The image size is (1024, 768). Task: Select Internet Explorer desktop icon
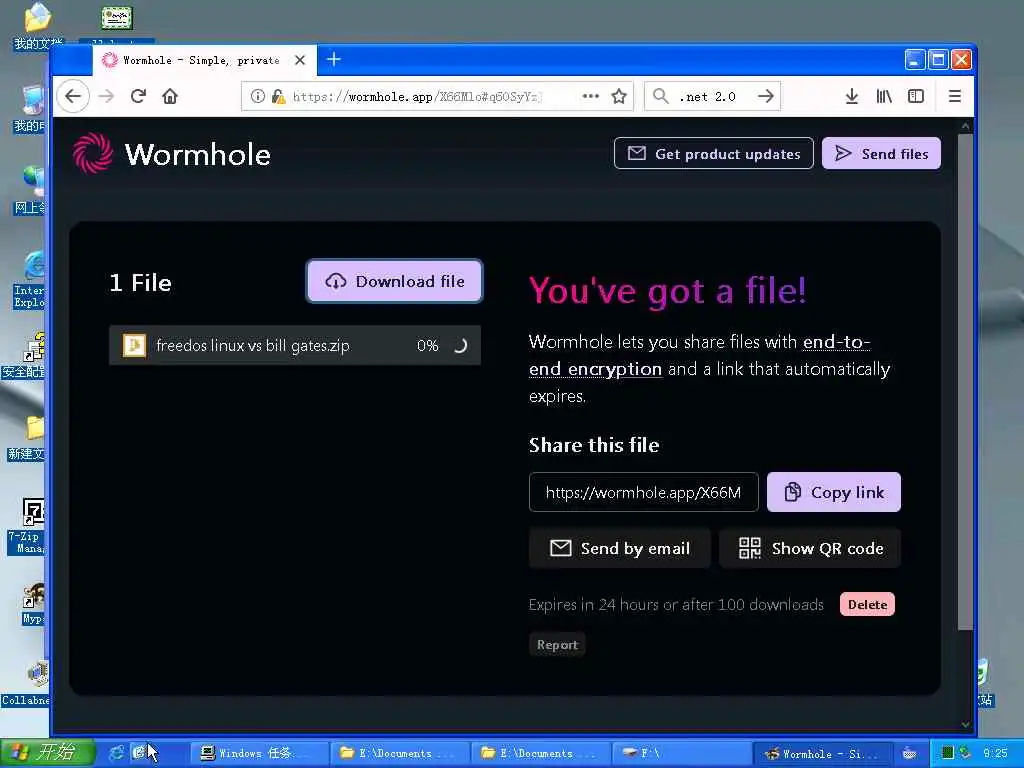pyautogui.click(x=30, y=280)
